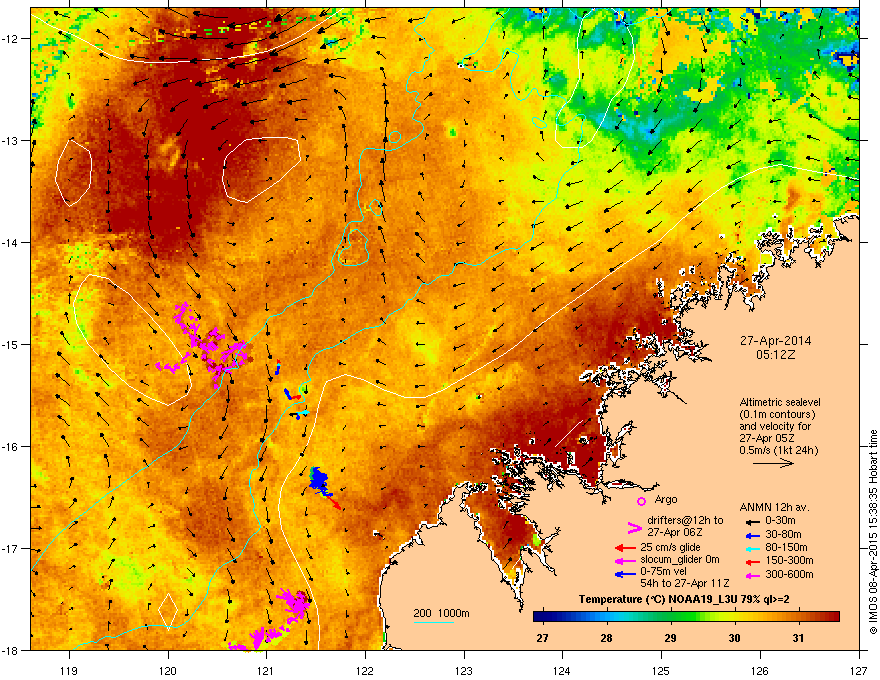Click the latitude axis label "-17"
Screen dimensions: 880x680
[10, 549]
